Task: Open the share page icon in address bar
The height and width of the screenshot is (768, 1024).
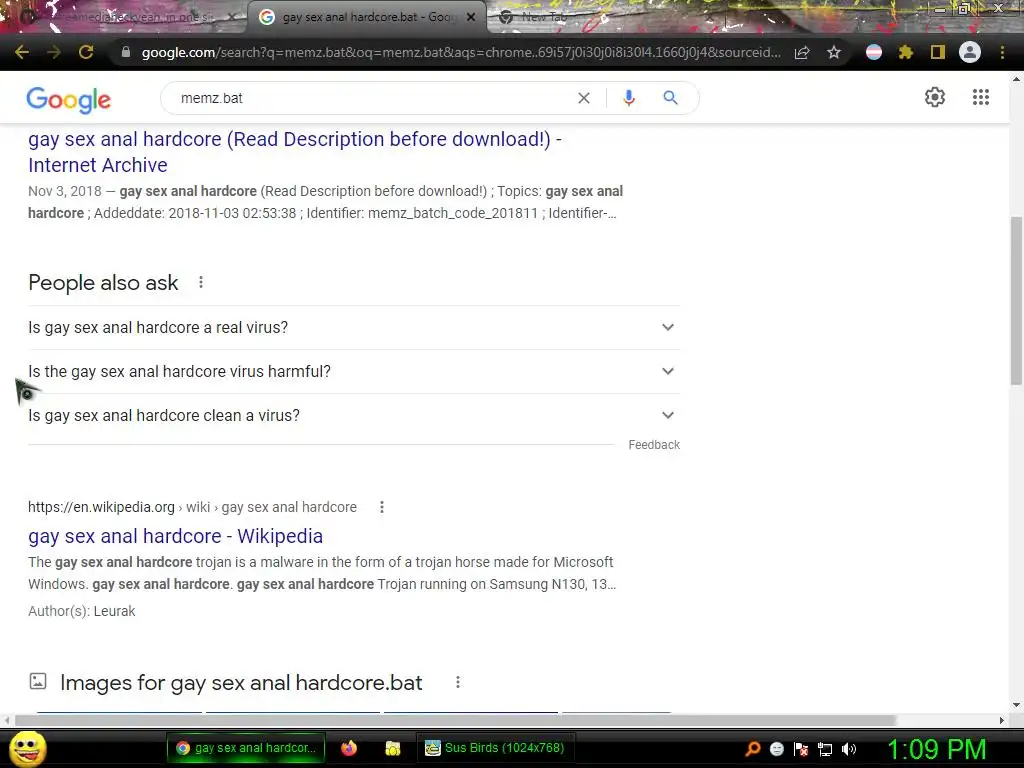Action: pyautogui.click(x=802, y=52)
